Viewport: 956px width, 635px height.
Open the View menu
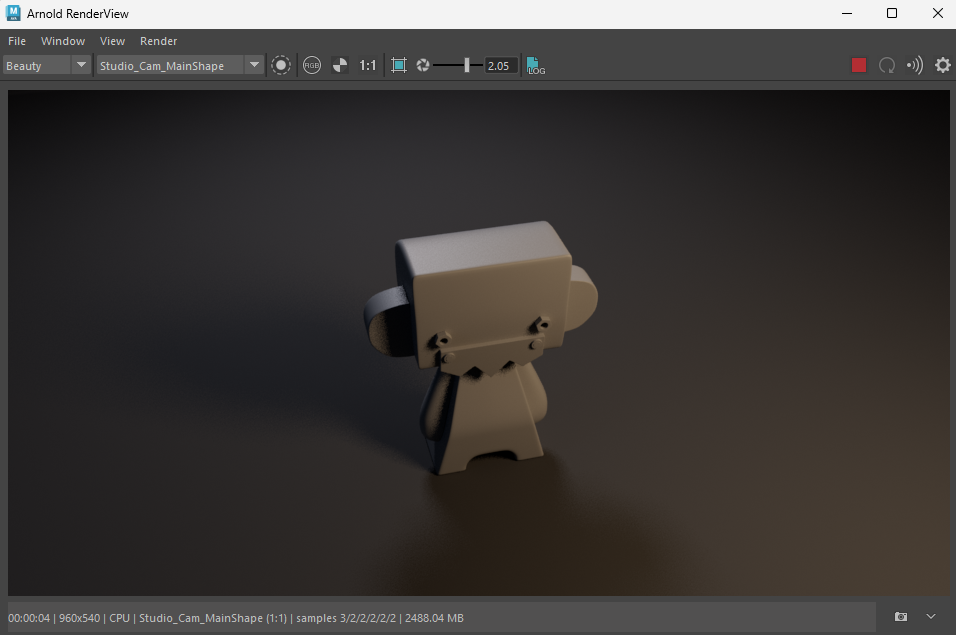point(112,41)
